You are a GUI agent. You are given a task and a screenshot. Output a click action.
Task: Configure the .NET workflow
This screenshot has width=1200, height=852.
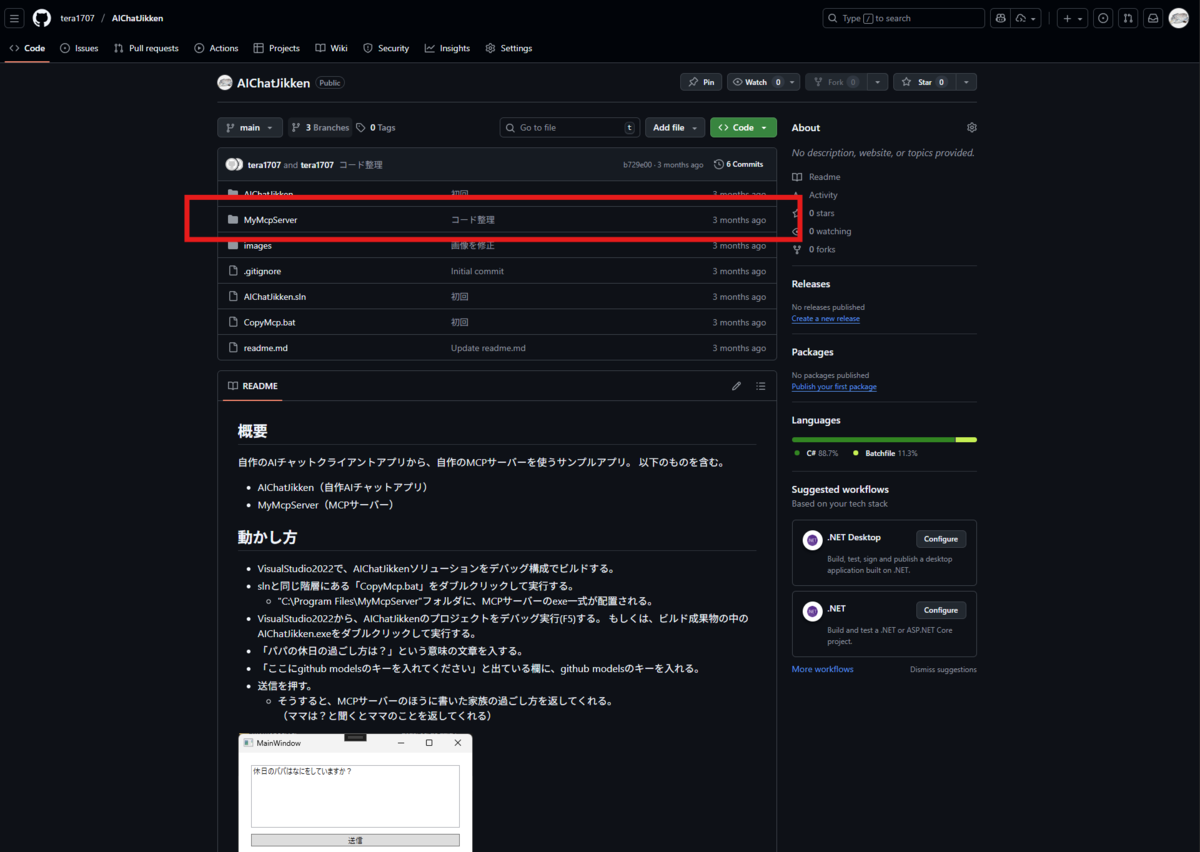[941, 610]
